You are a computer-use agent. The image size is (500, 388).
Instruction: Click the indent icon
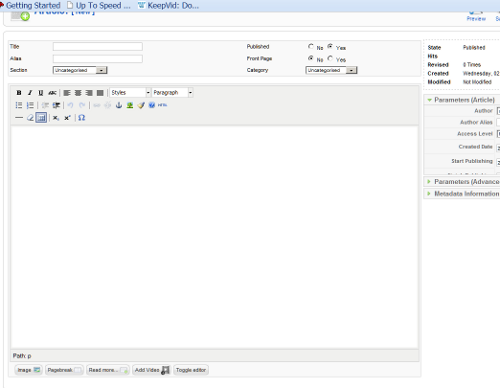point(56,105)
